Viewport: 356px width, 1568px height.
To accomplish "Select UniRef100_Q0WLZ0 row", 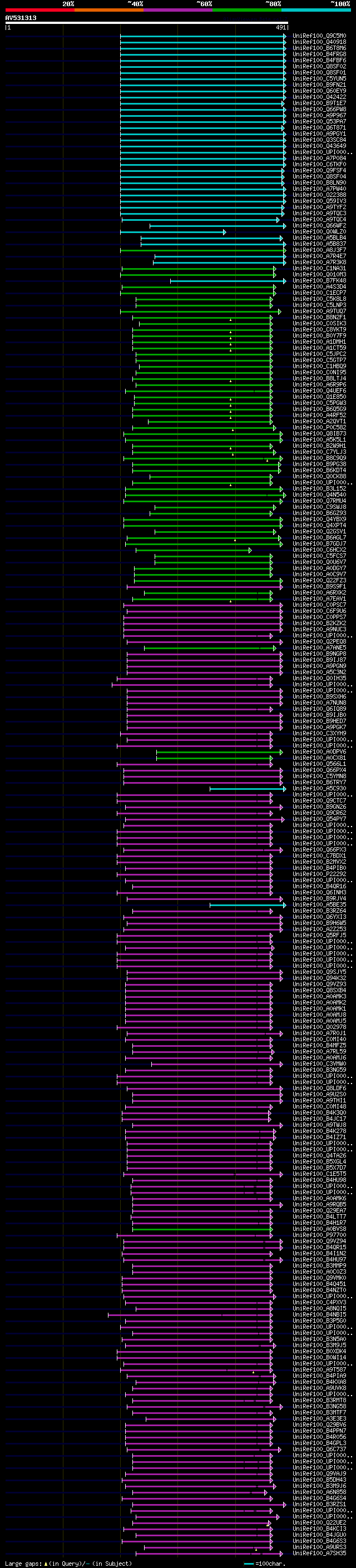I will point(319,231).
